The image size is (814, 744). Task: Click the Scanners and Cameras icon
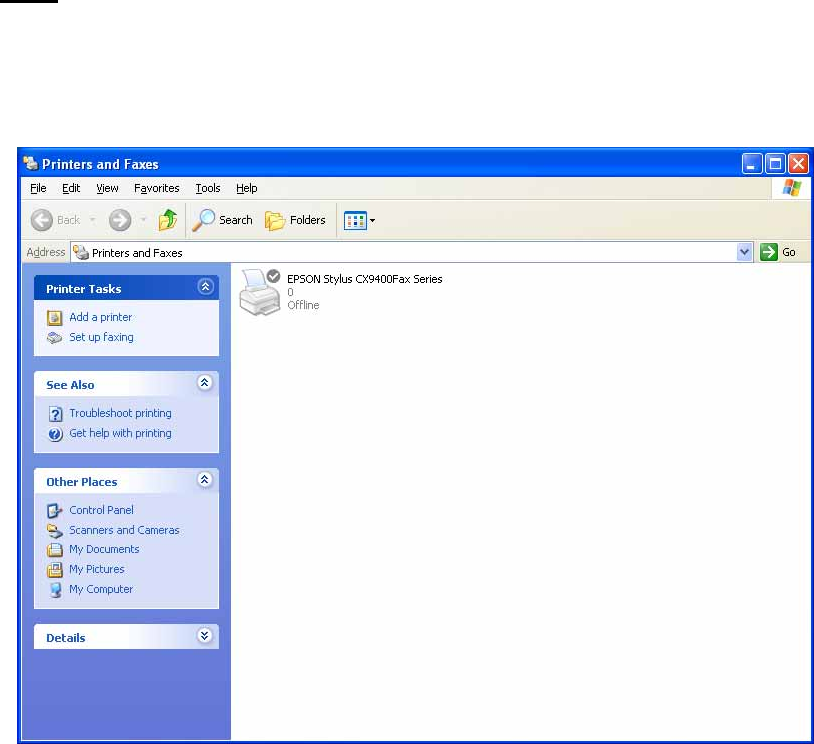click(55, 531)
